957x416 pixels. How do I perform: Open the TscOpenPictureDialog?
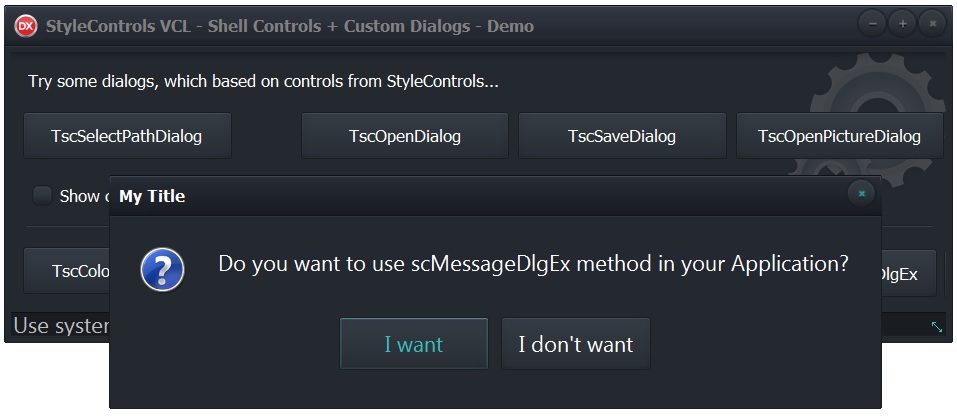[839, 135]
